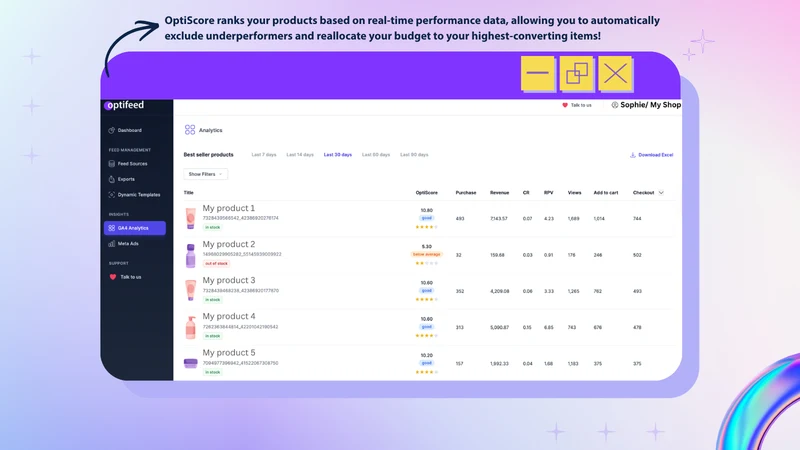Viewport: 800px width, 450px height.
Task: Click the download arrow icon
Action: point(633,155)
